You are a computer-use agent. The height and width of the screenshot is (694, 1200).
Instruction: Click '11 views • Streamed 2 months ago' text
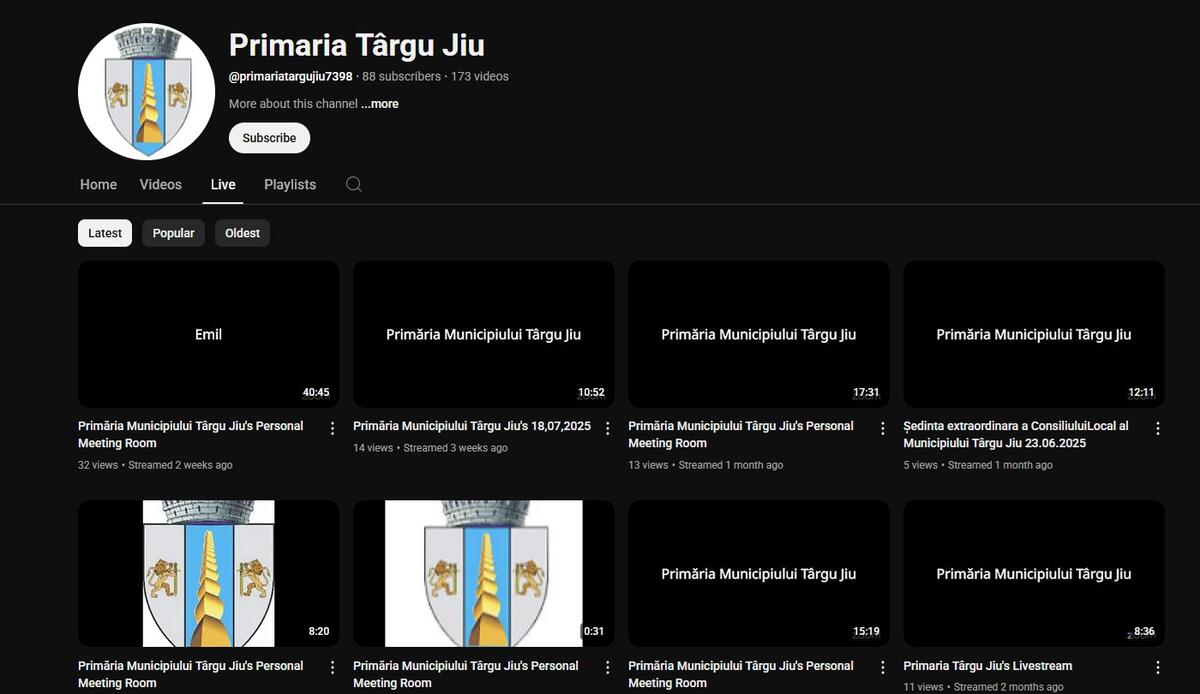pyautogui.click(x=983, y=687)
